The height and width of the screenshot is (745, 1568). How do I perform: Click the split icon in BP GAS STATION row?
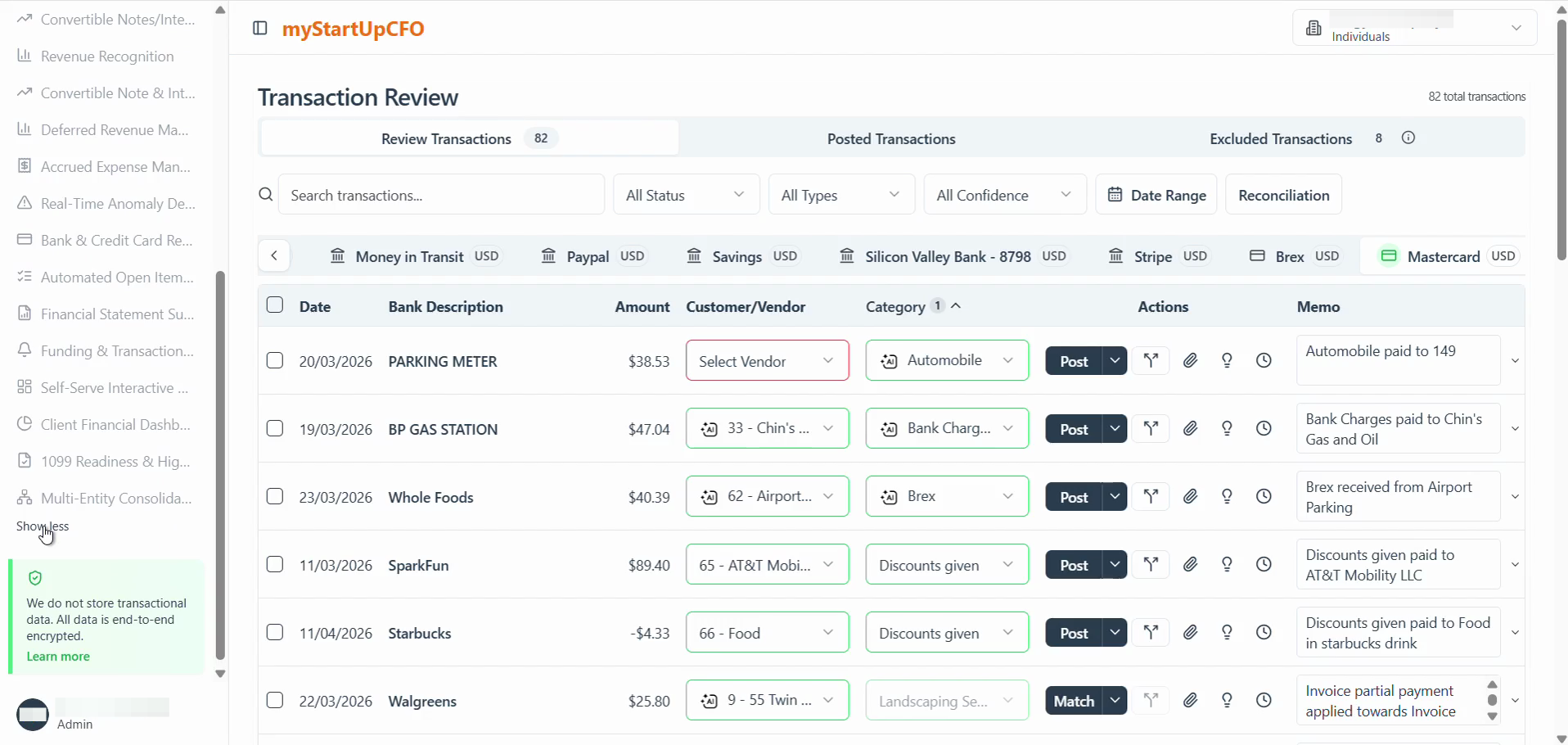1151,428
